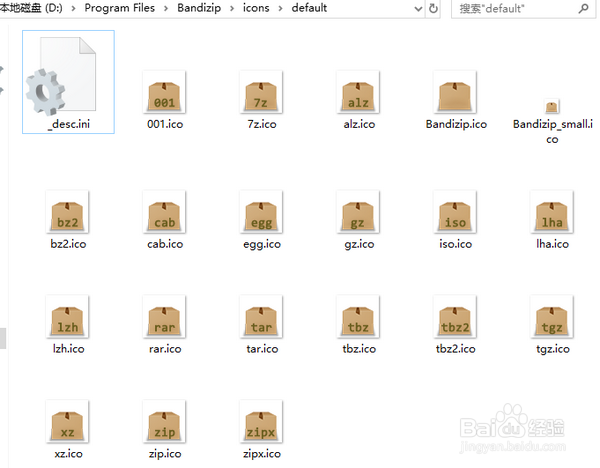This screenshot has height=468, width=600.
Task: Select the lha.ico box icon
Action: (552, 212)
